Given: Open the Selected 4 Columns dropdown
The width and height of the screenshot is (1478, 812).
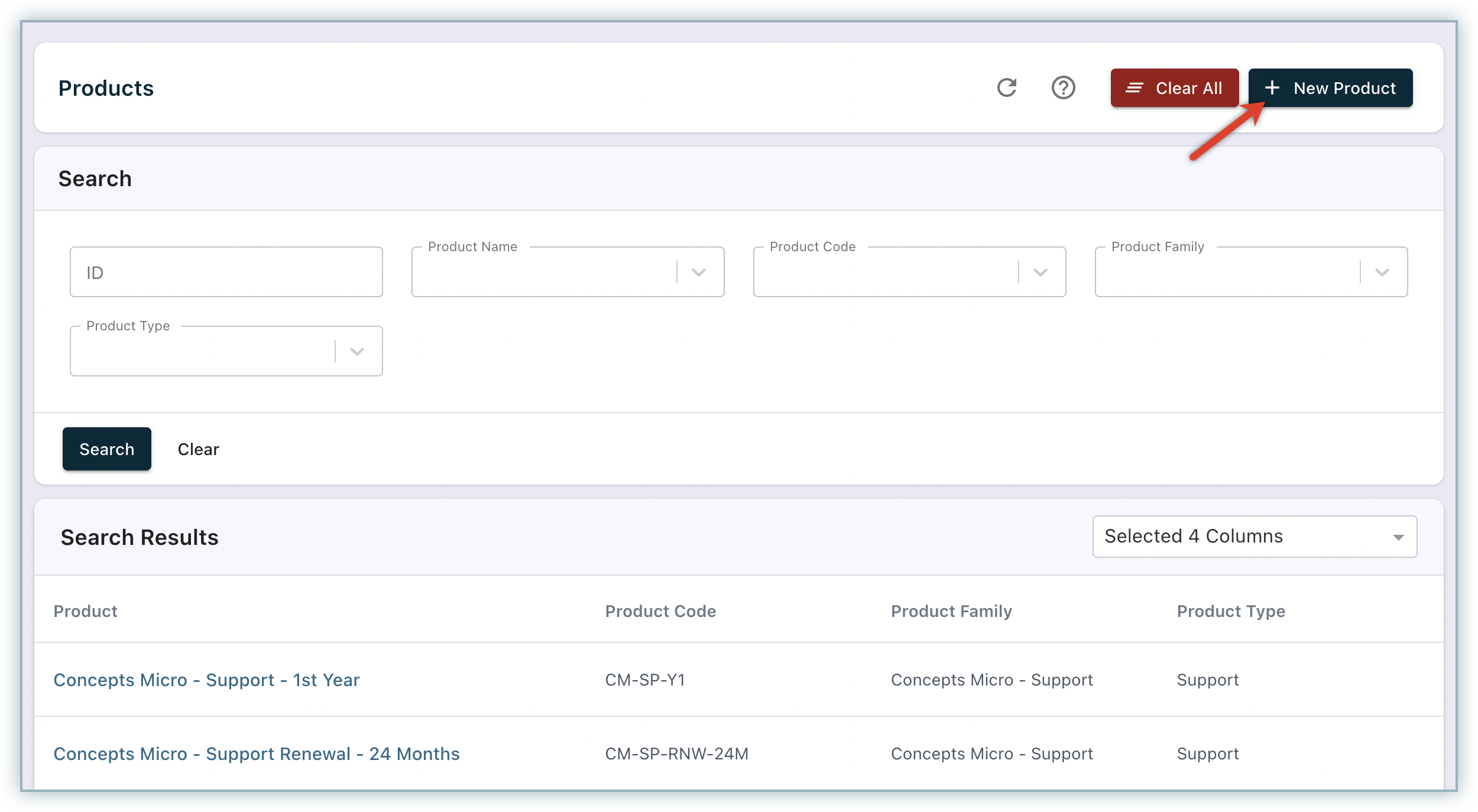Looking at the screenshot, I should coord(1254,537).
